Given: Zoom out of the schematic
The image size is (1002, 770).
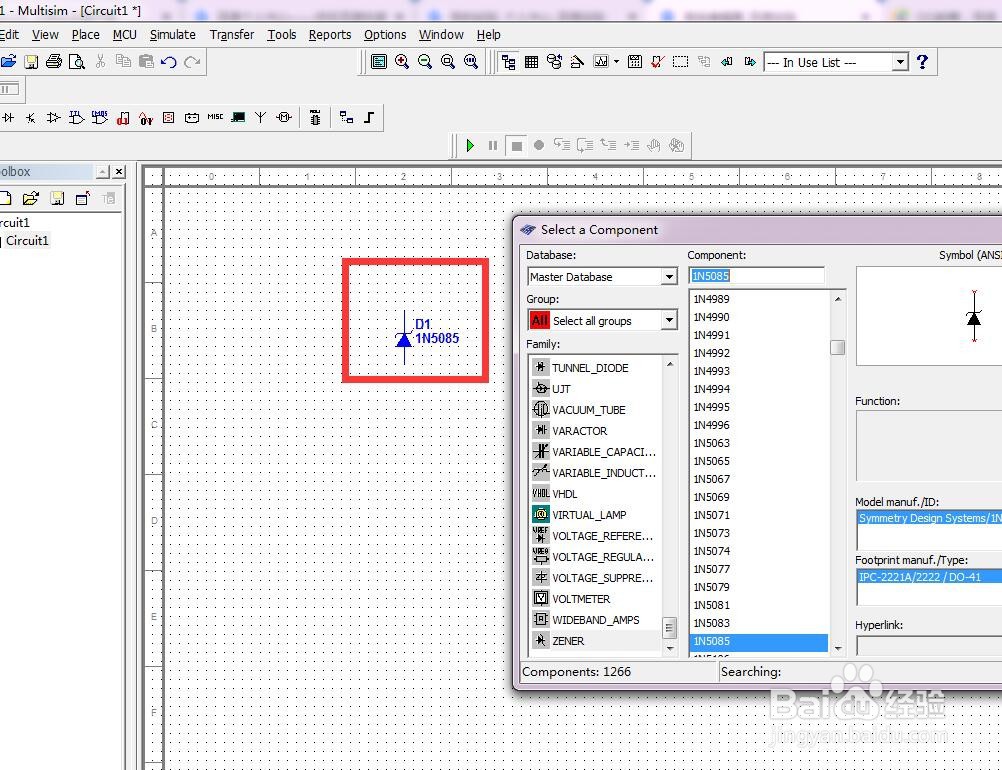Looking at the screenshot, I should click(425, 61).
